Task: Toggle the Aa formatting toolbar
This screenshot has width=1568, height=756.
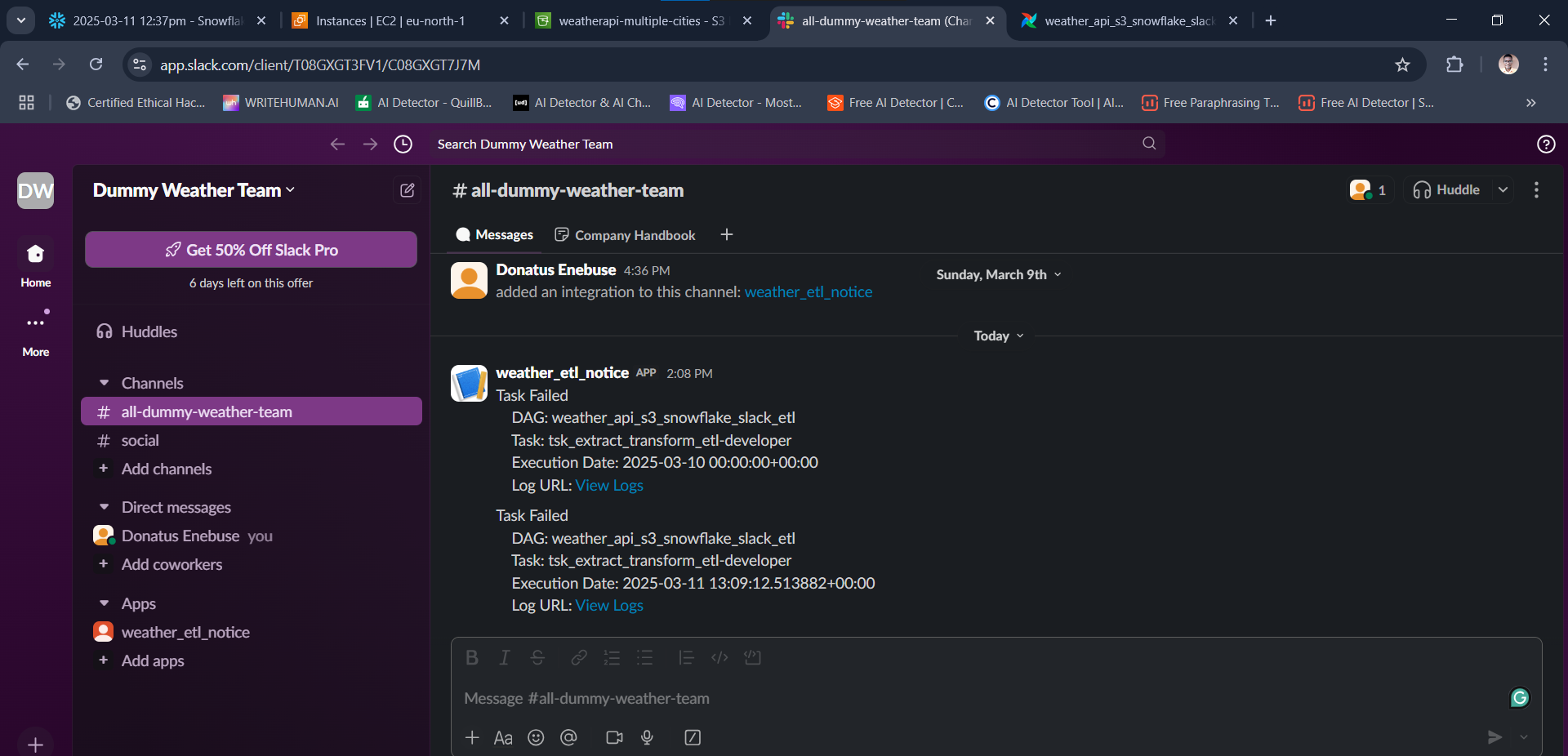Action: coord(503,738)
